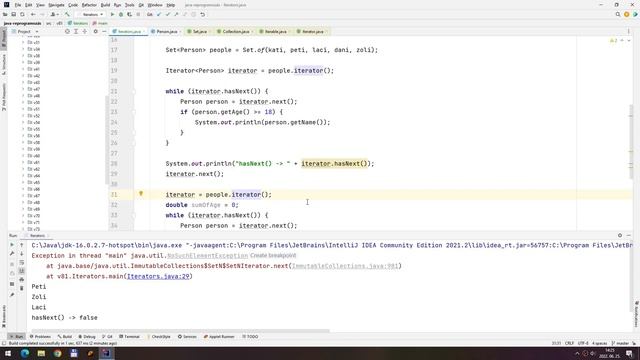Expand the v55 folder in the project tree

[23, 129]
